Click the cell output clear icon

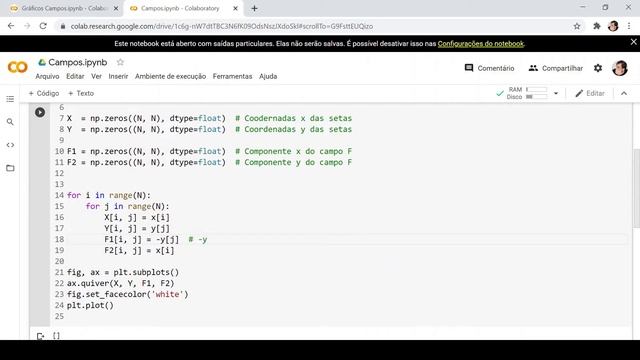tap(40, 336)
